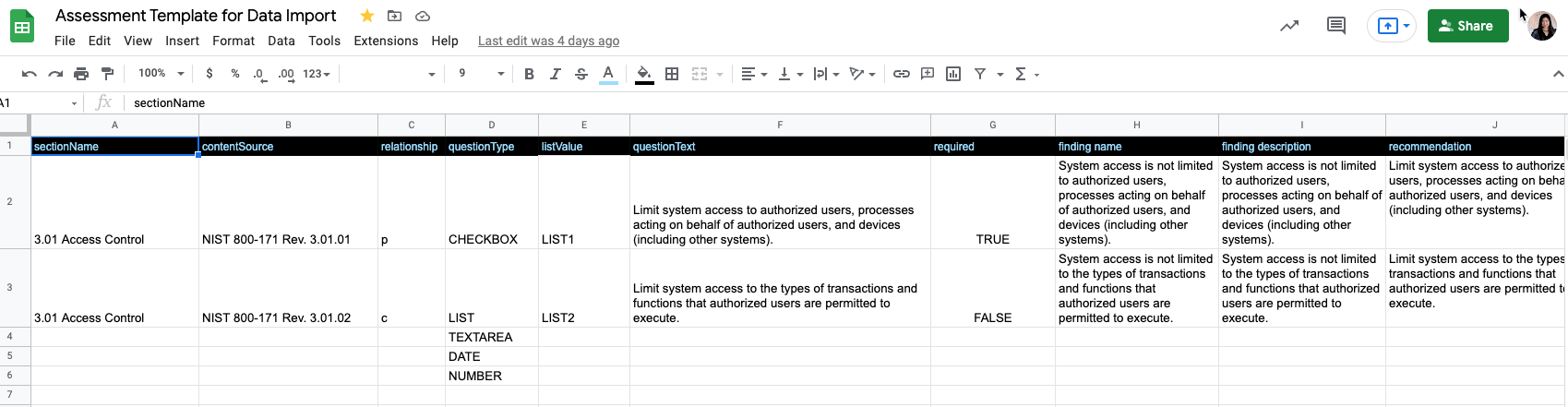The image size is (1568, 407).
Task: Create a filter with funnel icon
Action: point(980,74)
